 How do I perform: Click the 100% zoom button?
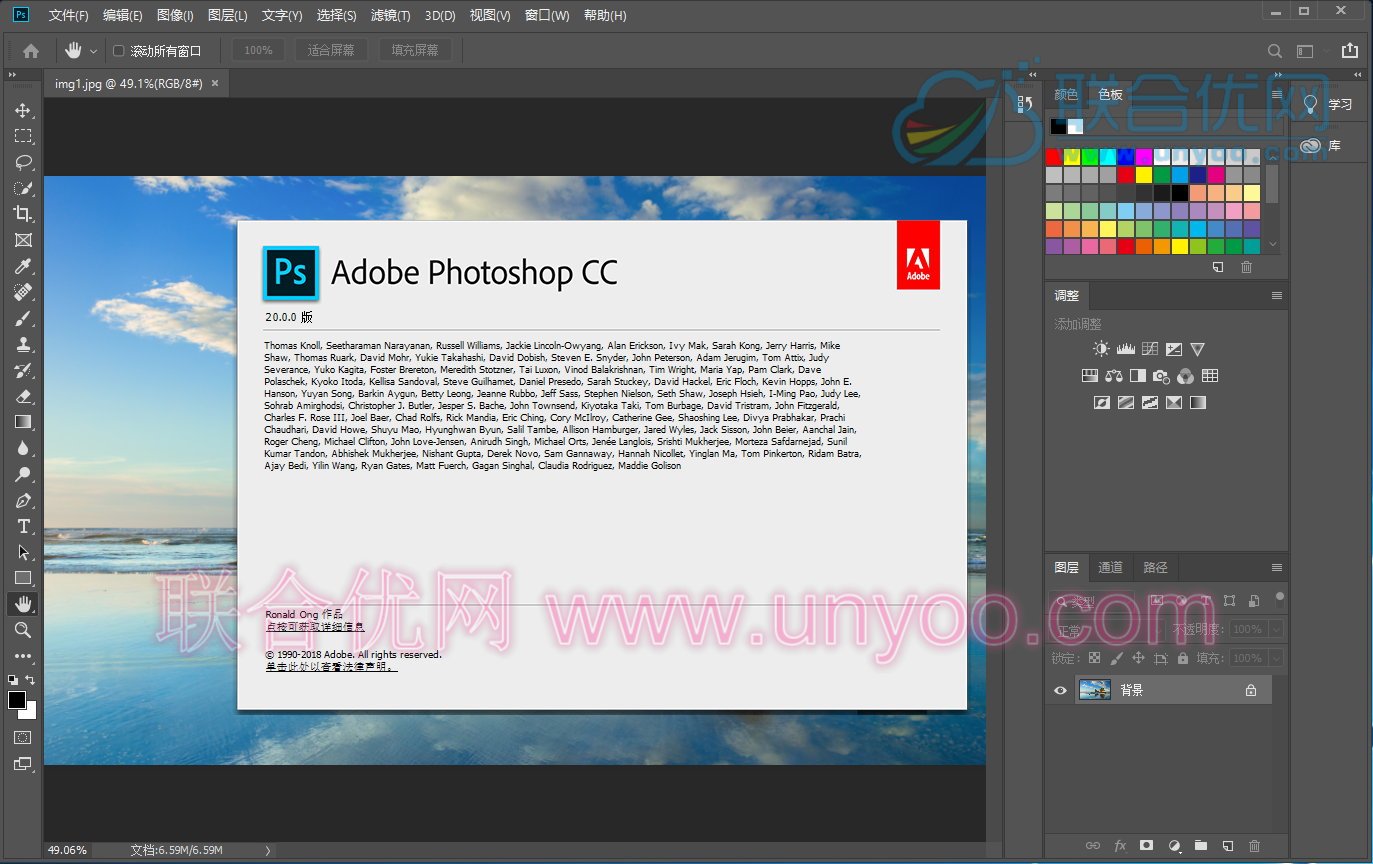(x=258, y=50)
